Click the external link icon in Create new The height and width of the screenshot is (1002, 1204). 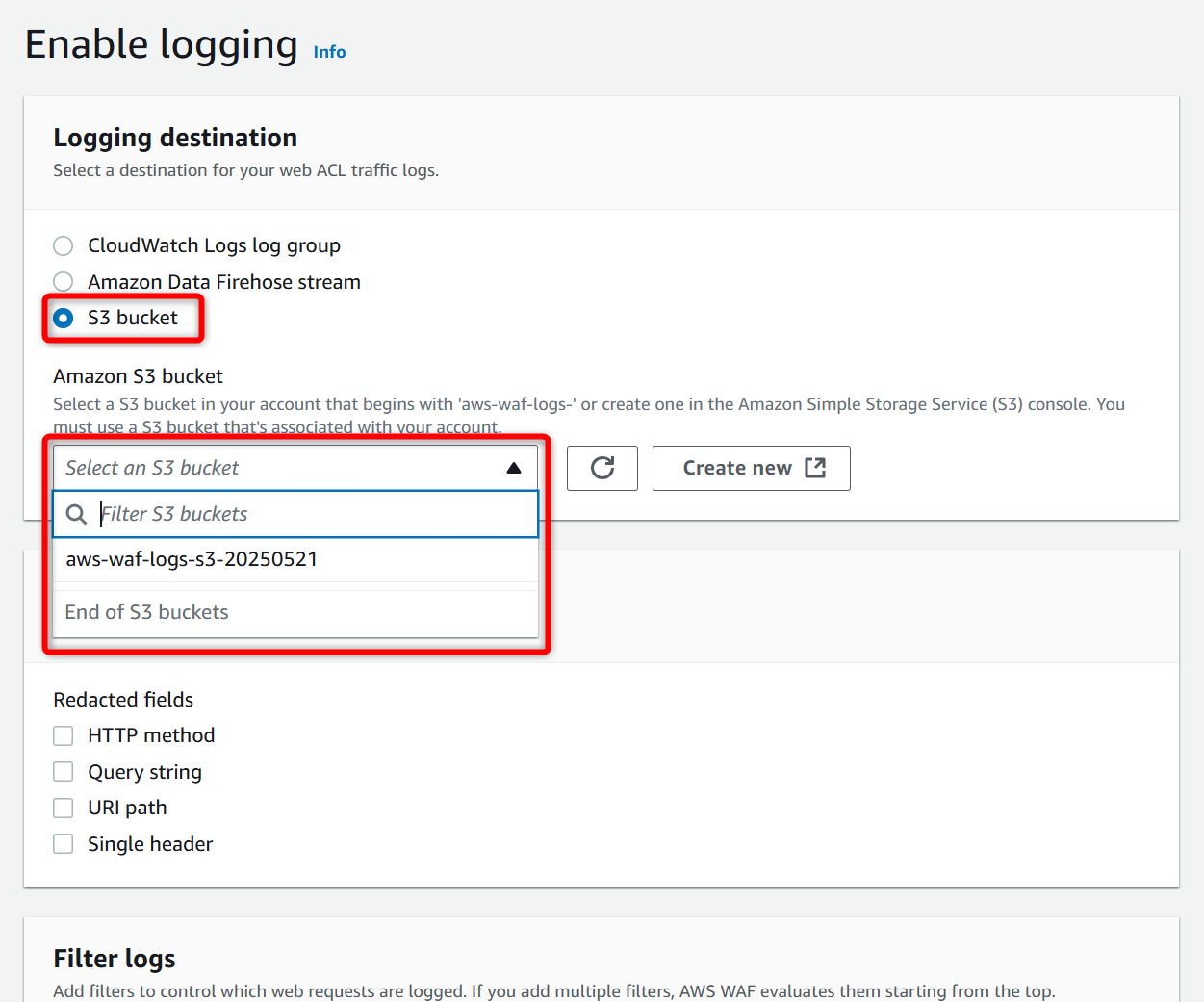coord(815,468)
